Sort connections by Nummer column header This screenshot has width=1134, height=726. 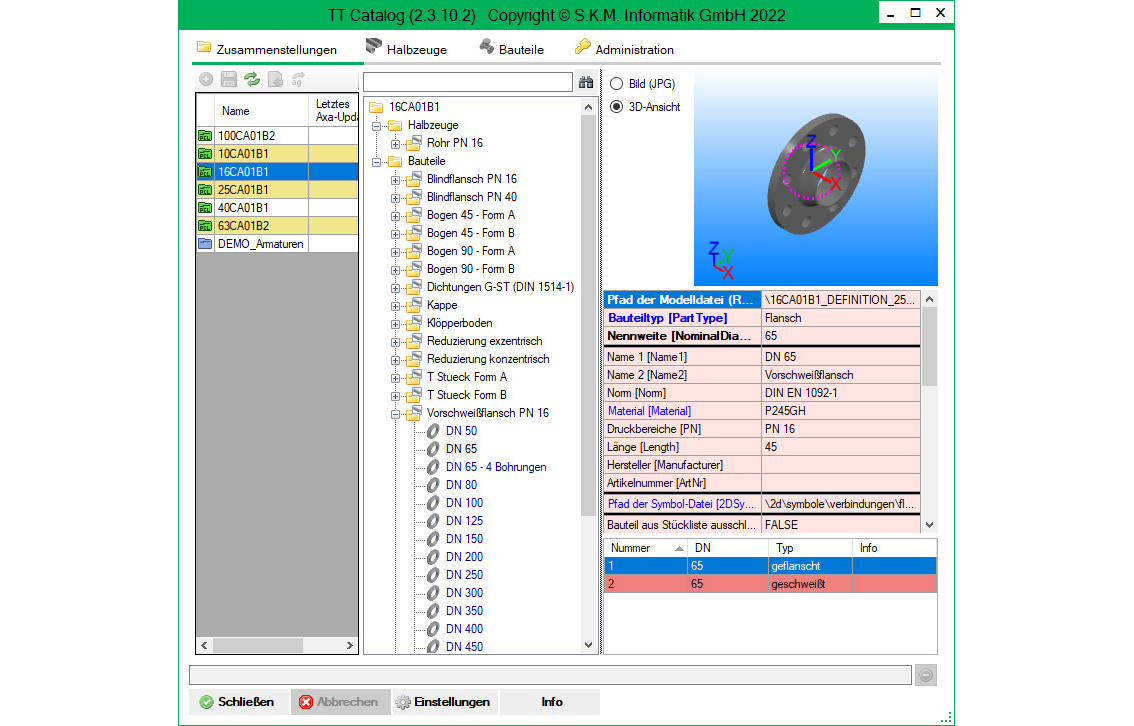point(646,548)
